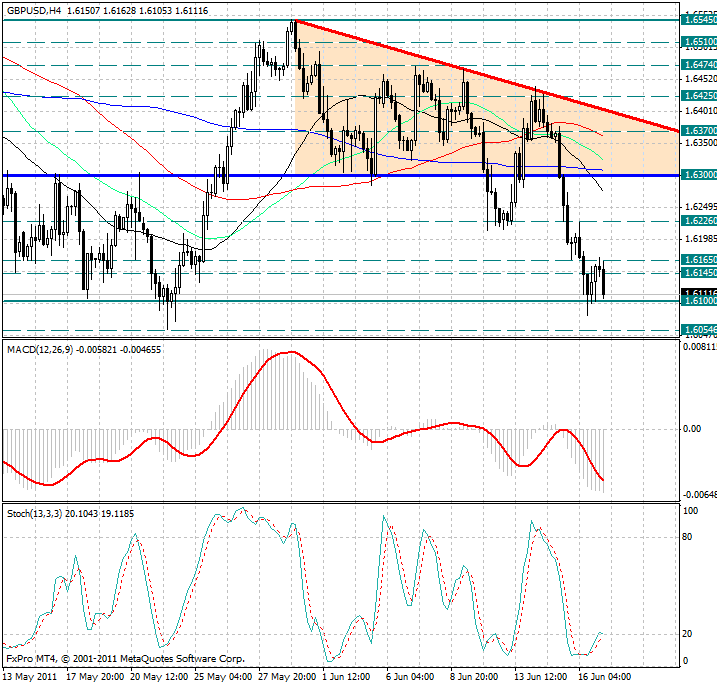The image size is (717, 684).
Task: Click the Stochastic 20 level axis label
Action: coord(687,634)
